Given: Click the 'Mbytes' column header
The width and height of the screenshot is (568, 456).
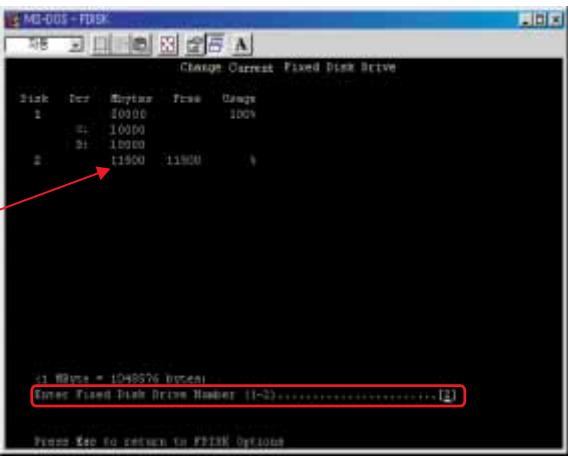Looking at the screenshot, I should [x=131, y=99].
